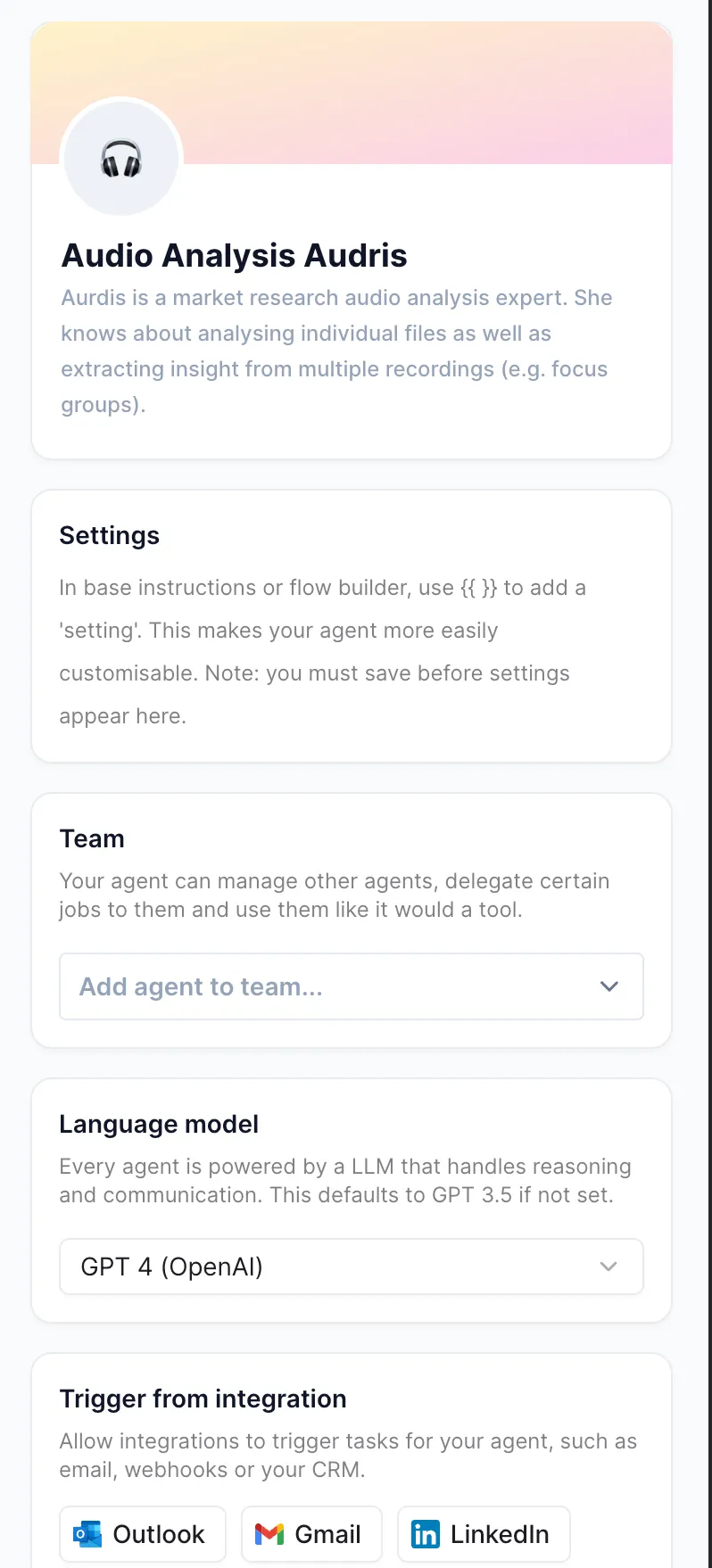Click the Aurdis agent description text
Viewport: 712px width, 1568px height.
[x=335, y=351]
